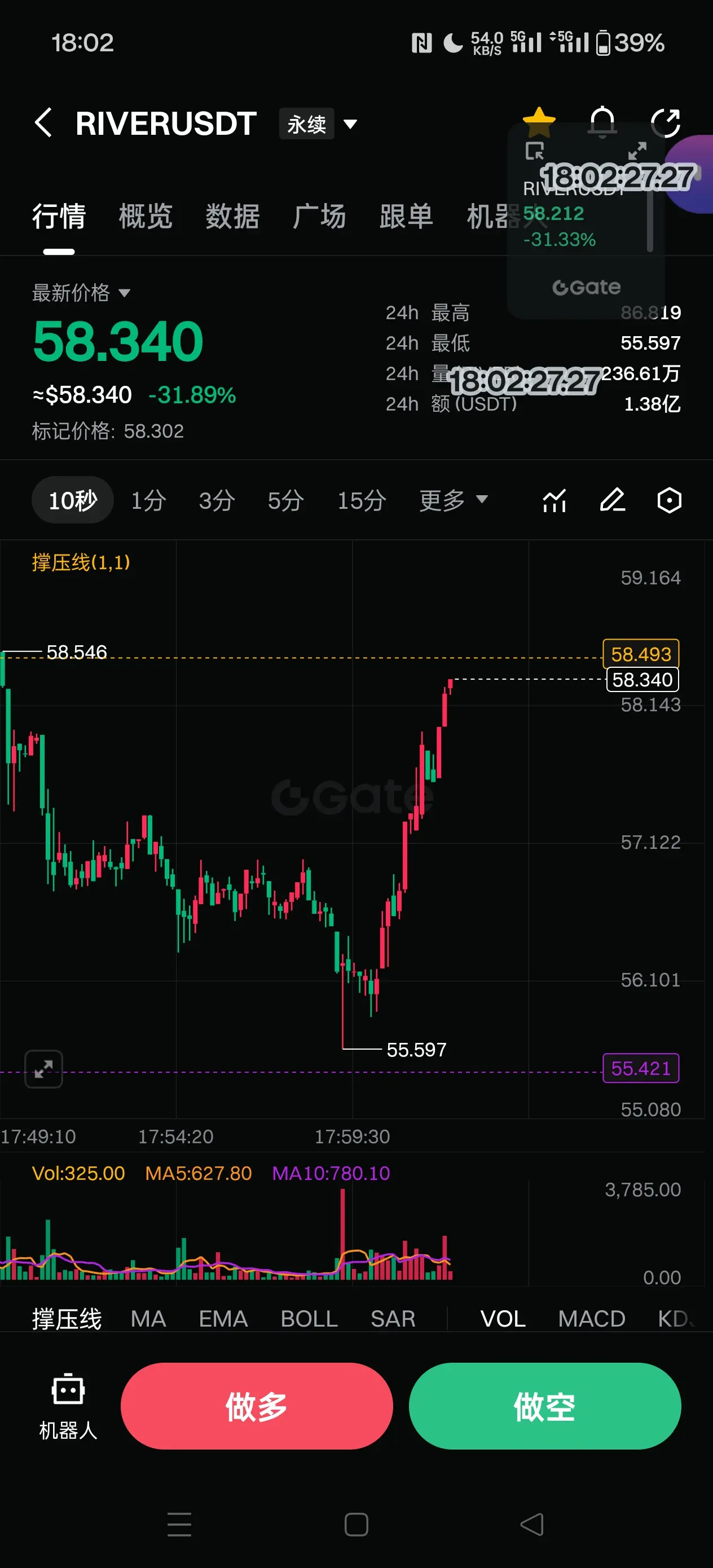Tap the 24h 最低 value 55.597

pyautogui.click(x=650, y=343)
